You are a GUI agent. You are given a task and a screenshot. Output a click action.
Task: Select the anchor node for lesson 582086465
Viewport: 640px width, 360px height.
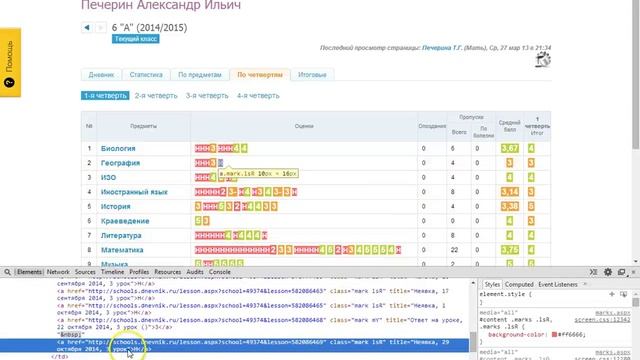tap(251, 309)
